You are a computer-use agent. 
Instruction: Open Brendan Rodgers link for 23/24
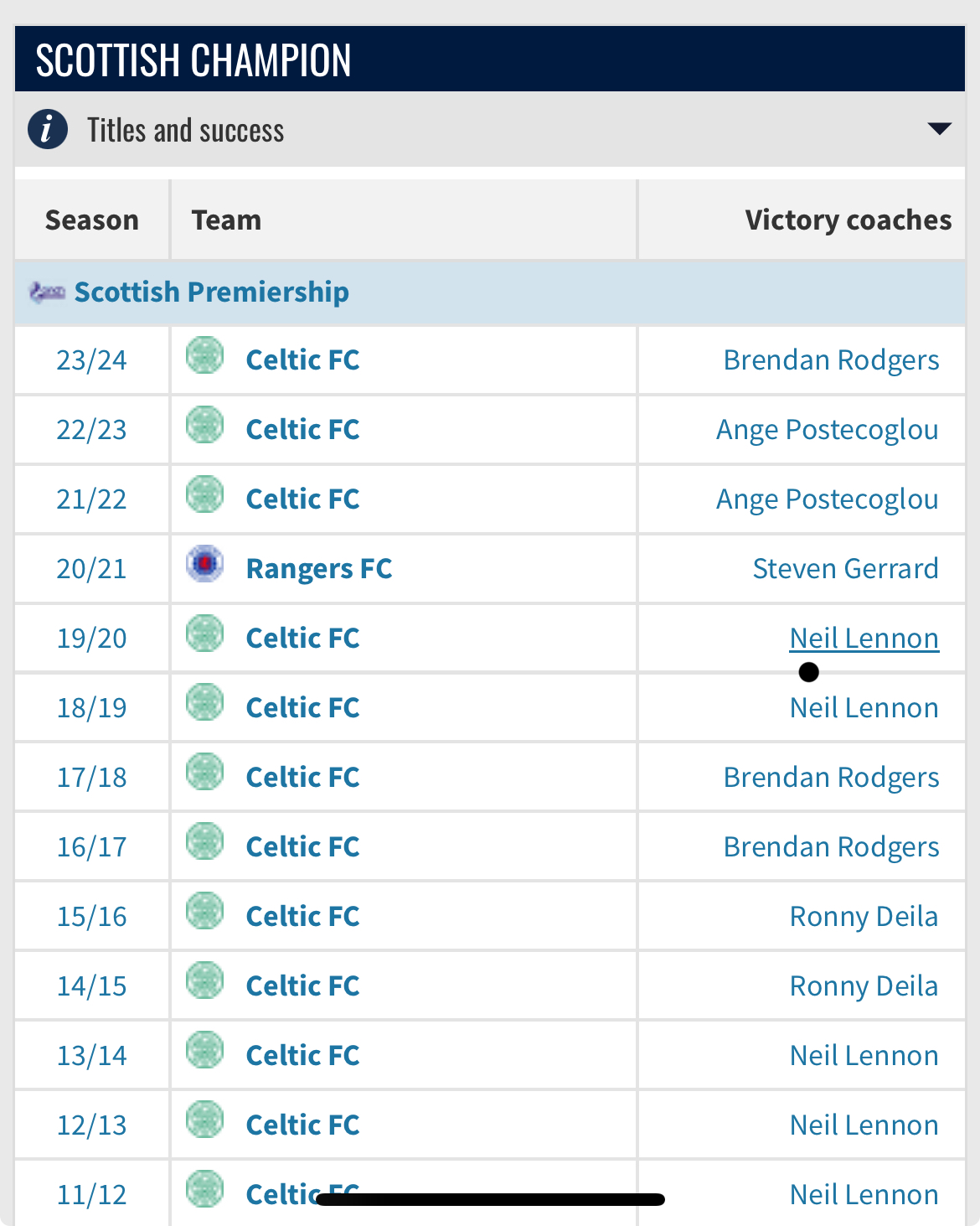tap(831, 360)
